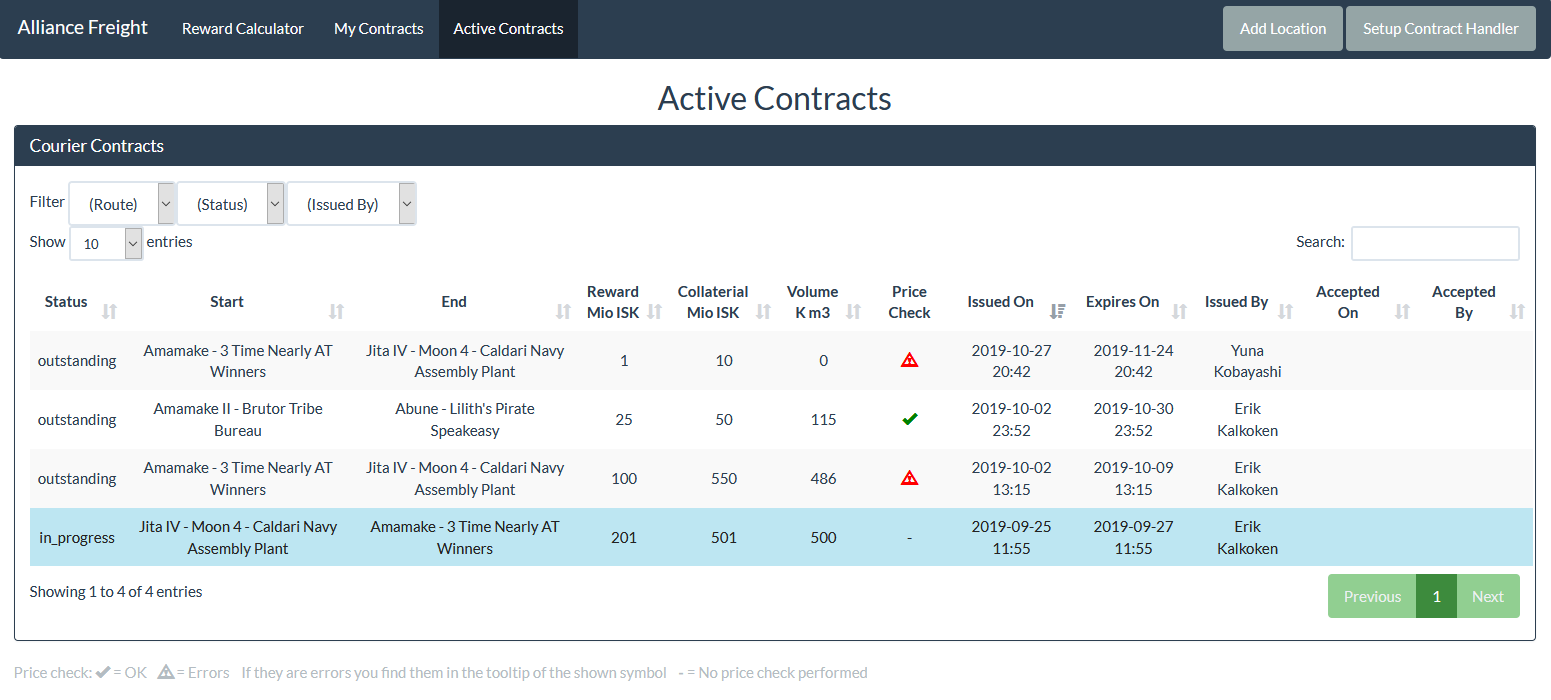Click the Yuna Kobayashi issued by cell
This screenshot has height=700, width=1551.
[1247, 361]
